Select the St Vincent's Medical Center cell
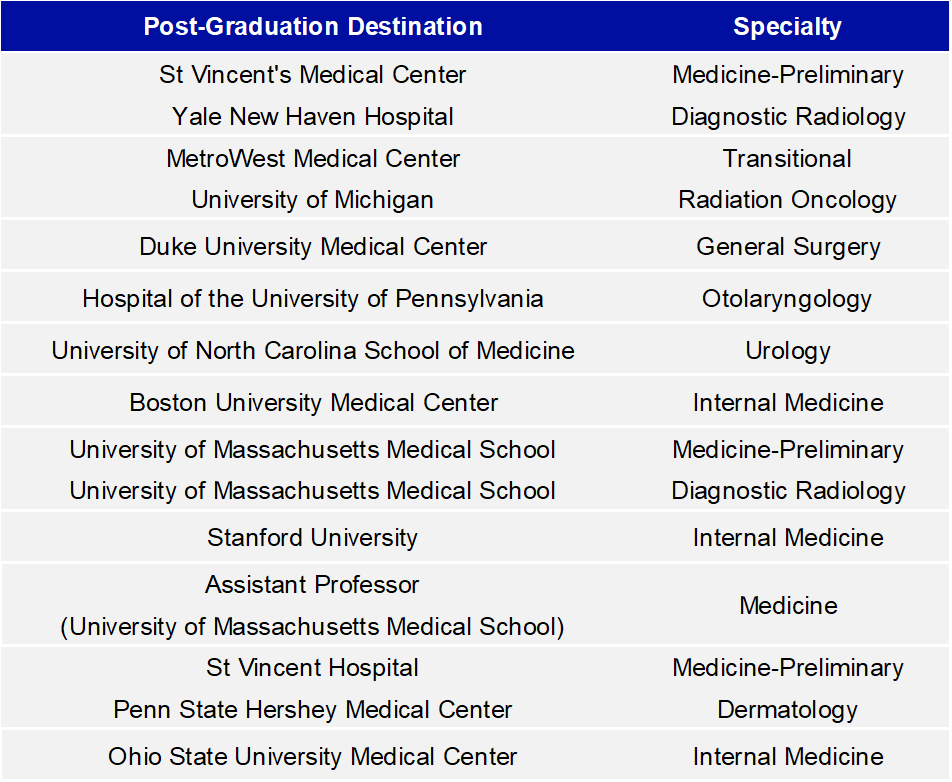This screenshot has width=952, height=782. click(x=313, y=75)
